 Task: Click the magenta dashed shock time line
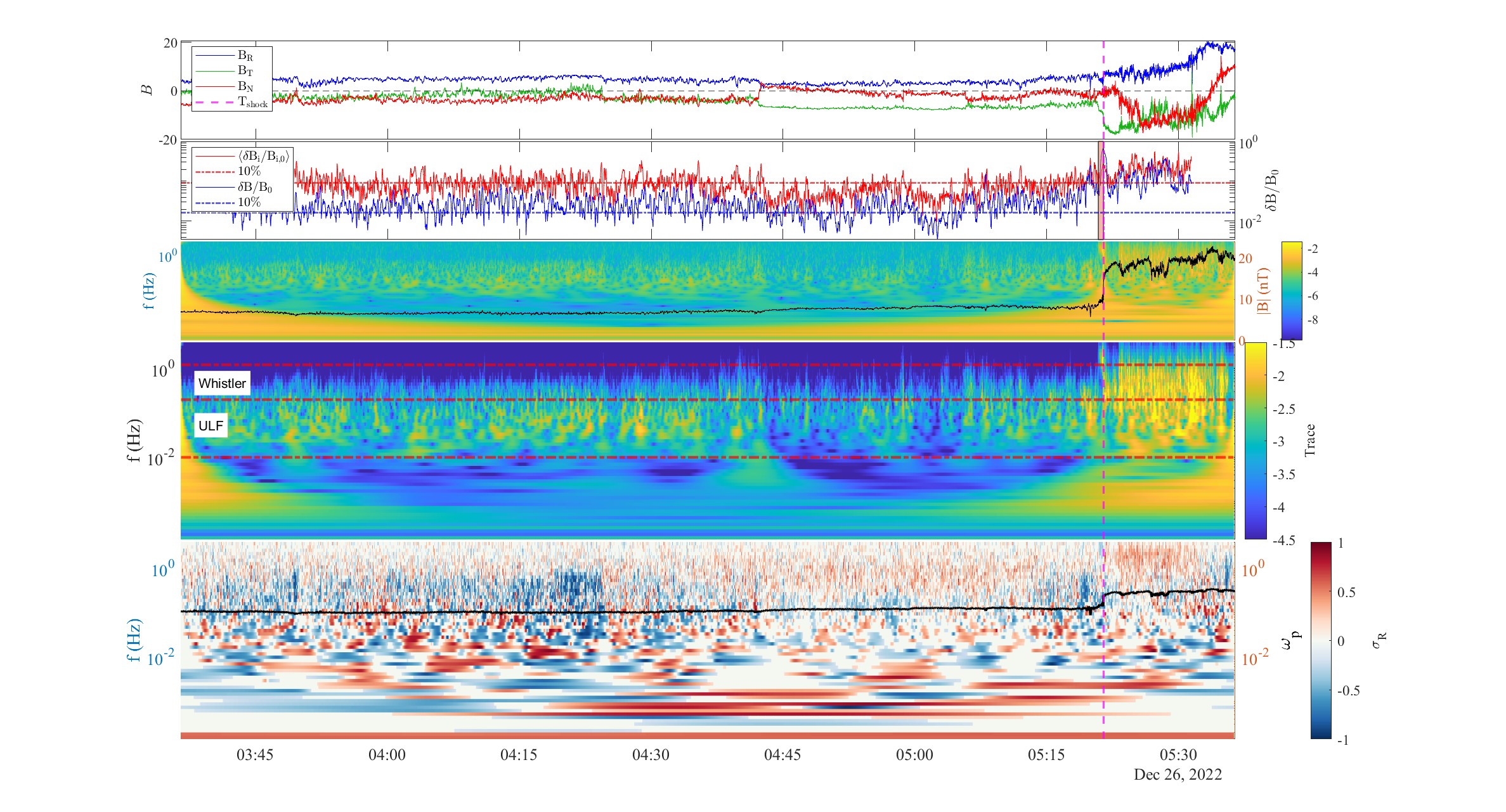click(x=1103, y=390)
